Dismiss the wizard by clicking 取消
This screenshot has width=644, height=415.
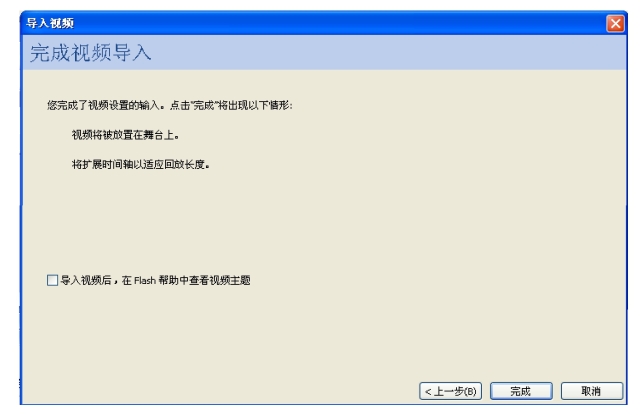coord(591,391)
